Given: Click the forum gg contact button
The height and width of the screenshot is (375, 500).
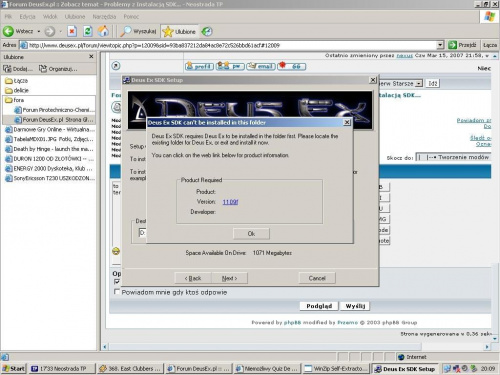Looking at the screenshot, I should tap(291, 66).
